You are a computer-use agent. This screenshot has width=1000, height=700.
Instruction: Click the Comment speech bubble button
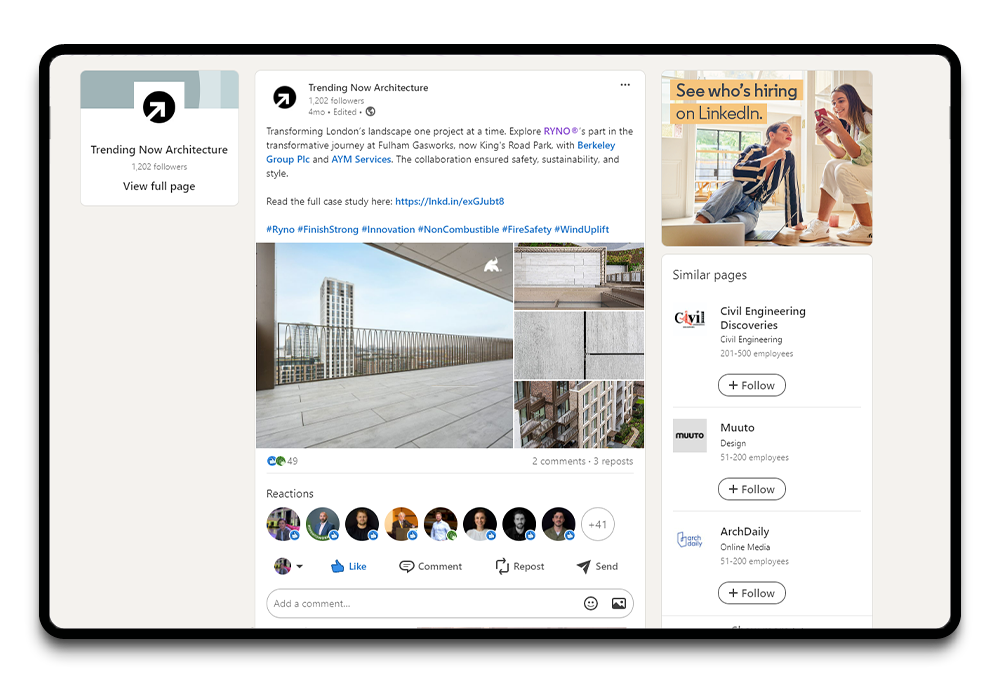430,566
